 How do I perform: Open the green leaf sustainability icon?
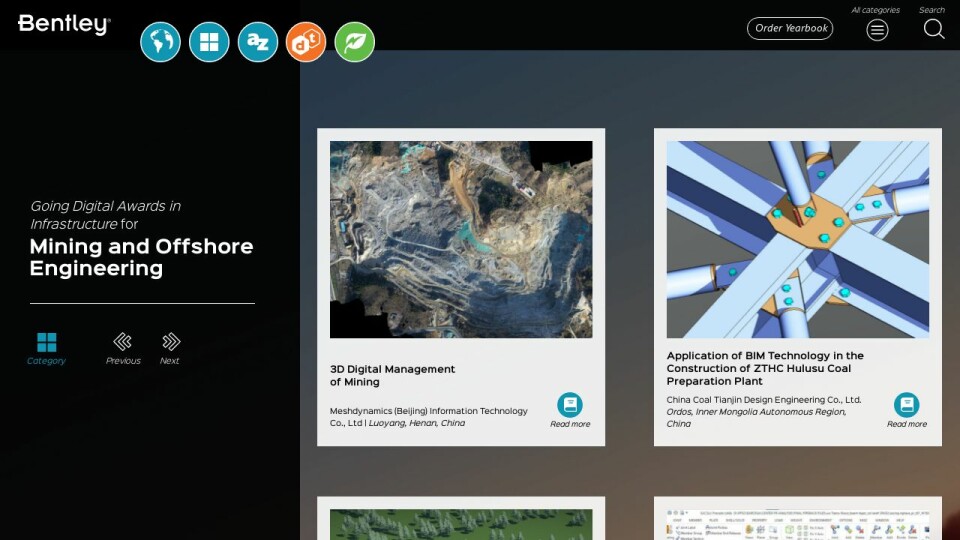[x=355, y=42]
